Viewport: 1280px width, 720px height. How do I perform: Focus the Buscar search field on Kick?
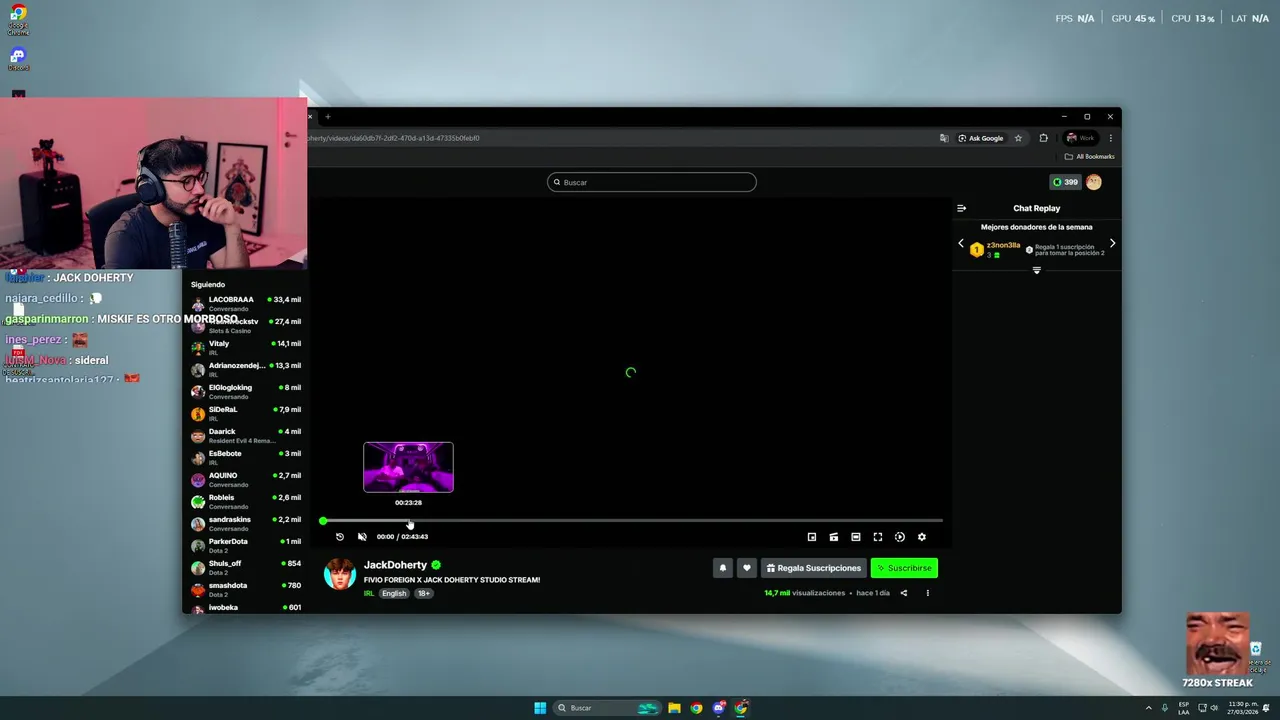click(652, 182)
